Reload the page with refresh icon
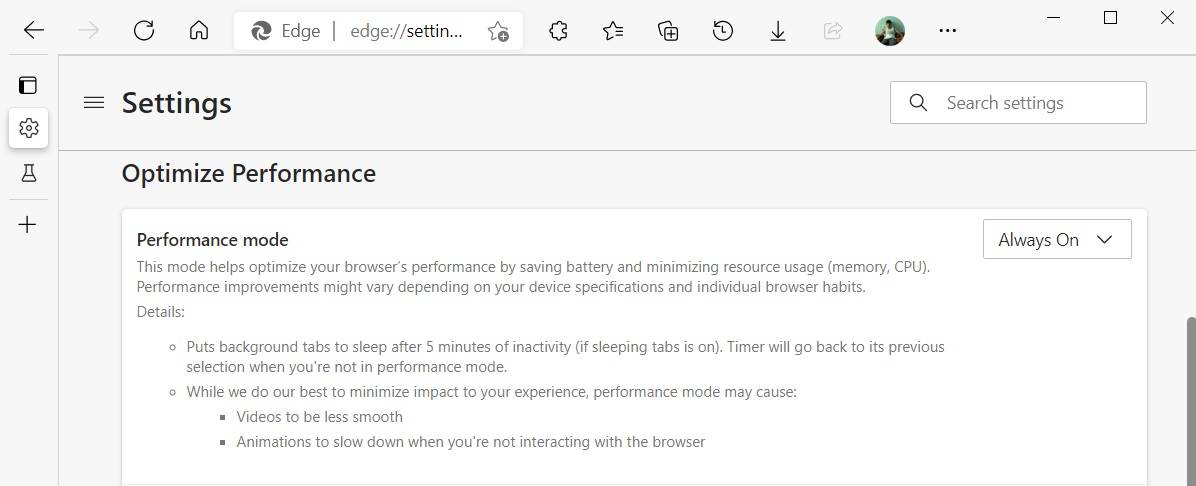Screen dimensions: 1196x486 (x=144, y=31)
